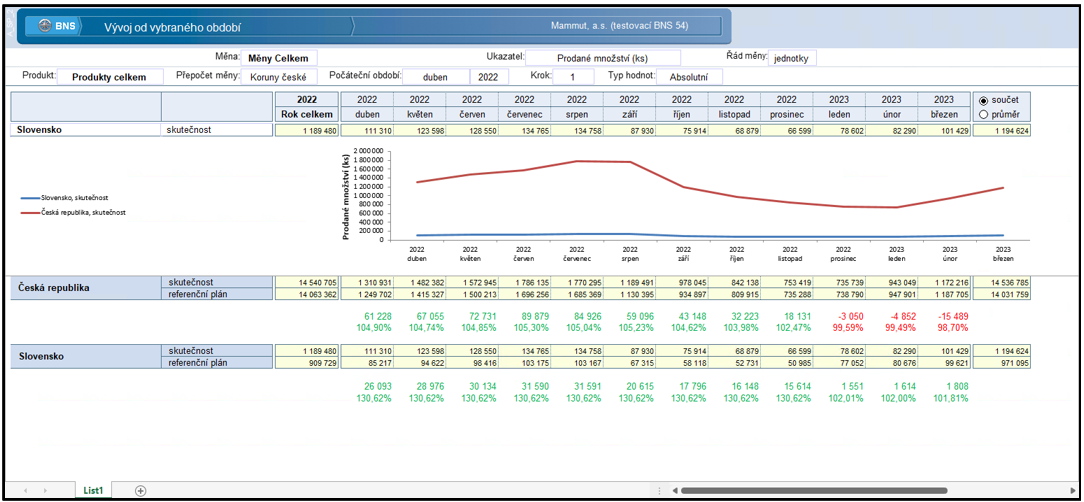Click cell value 909 729

click(x=306, y=362)
